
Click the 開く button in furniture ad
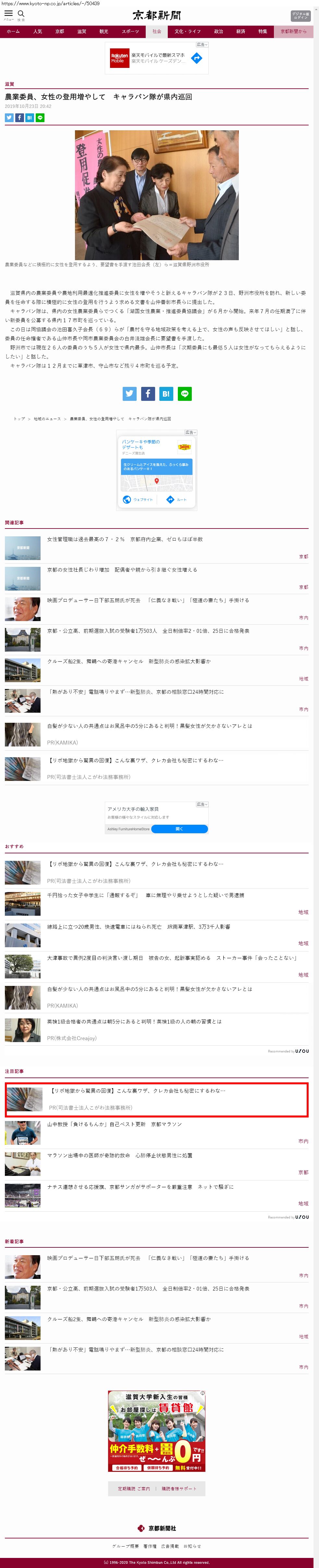tap(179, 828)
